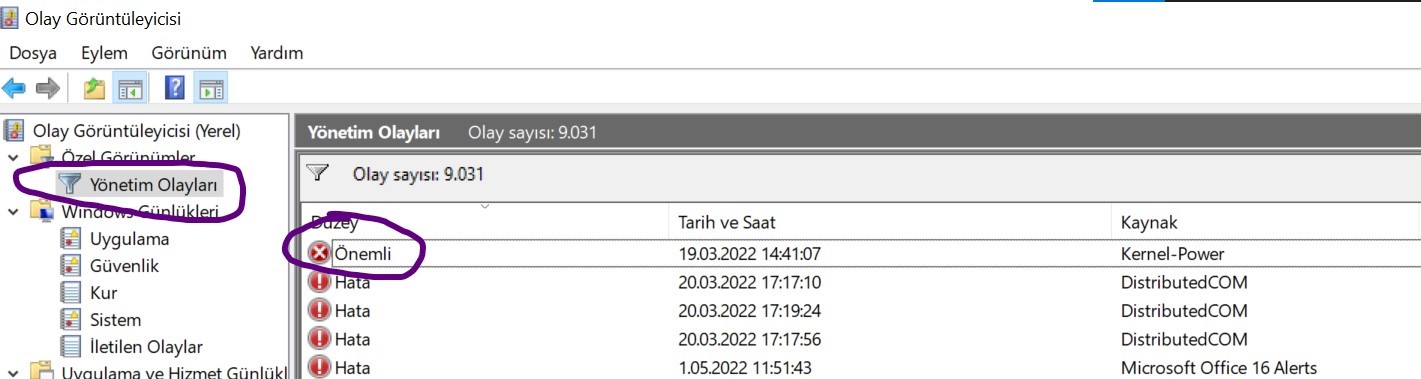Open the Yardım menu
The image size is (1421, 379).
point(277,53)
